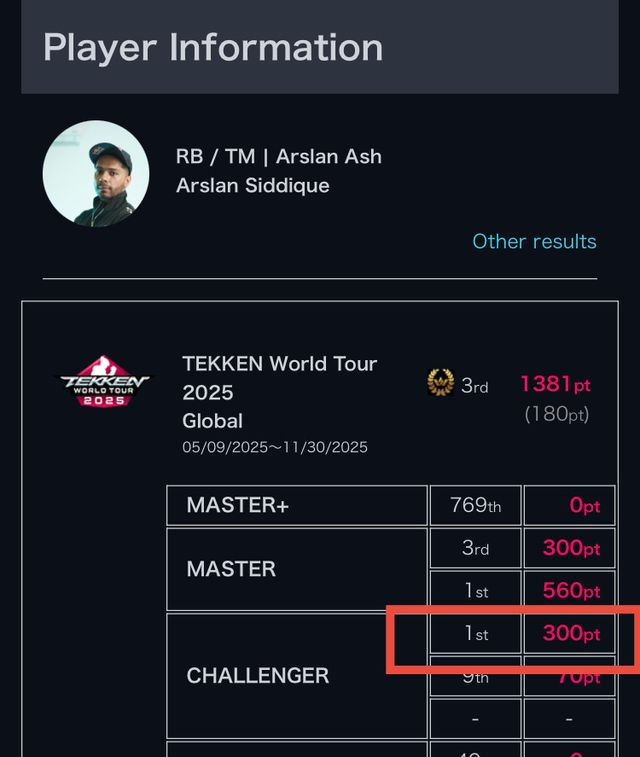The height and width of the screenshot is (757, 640).
Task: Select the CHALLENGER category cell
Action: pyautogui.click(x=297, y=676)
